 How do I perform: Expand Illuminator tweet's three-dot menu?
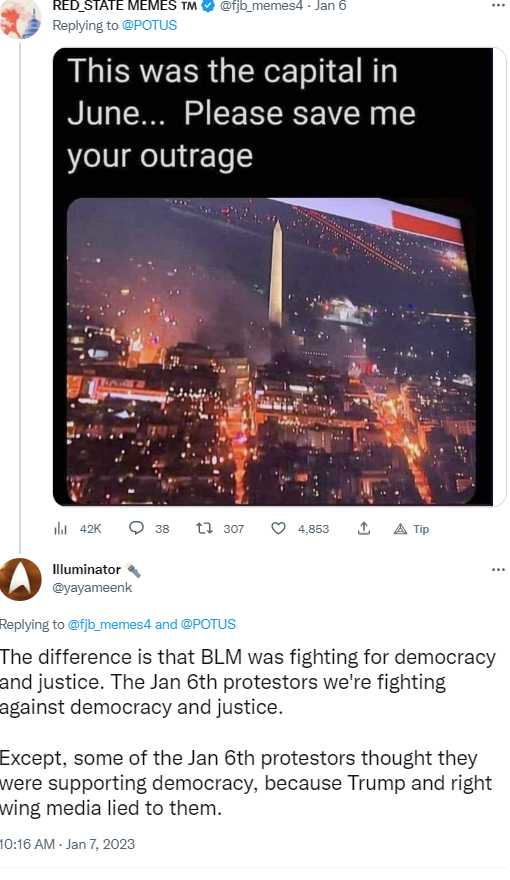point(498,570)
